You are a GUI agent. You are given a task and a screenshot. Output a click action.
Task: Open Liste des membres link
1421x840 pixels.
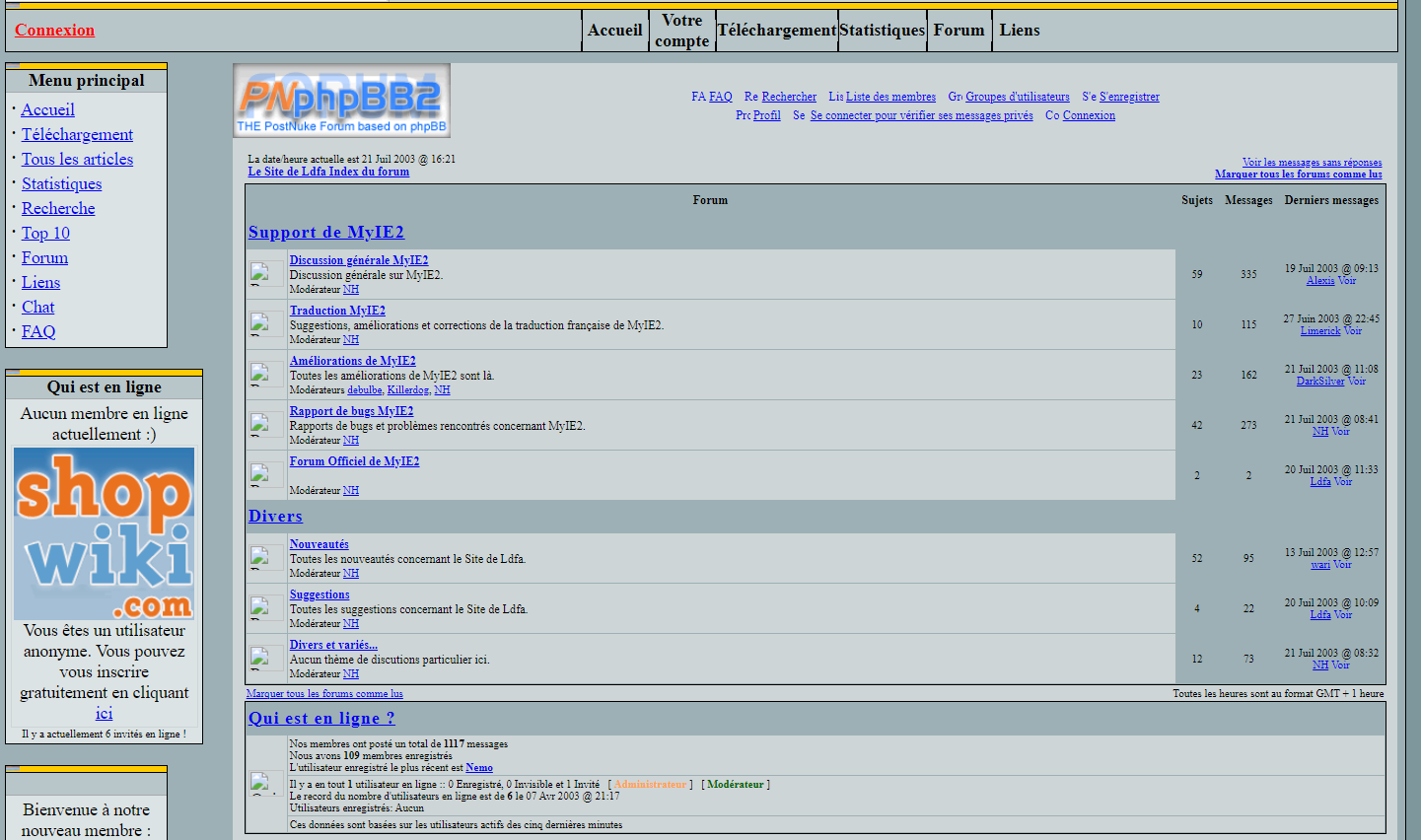click(890, 97)
